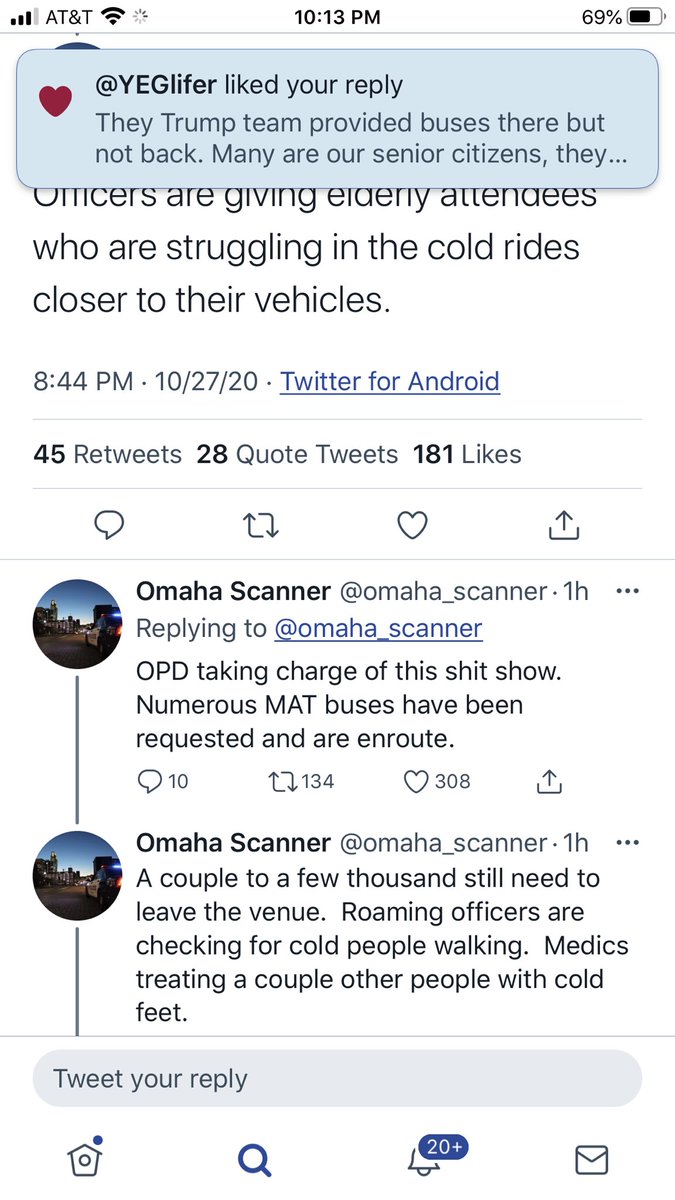Tap the reply icon under main tweet
675x1200 pixels.
click(x=109, y=524)
